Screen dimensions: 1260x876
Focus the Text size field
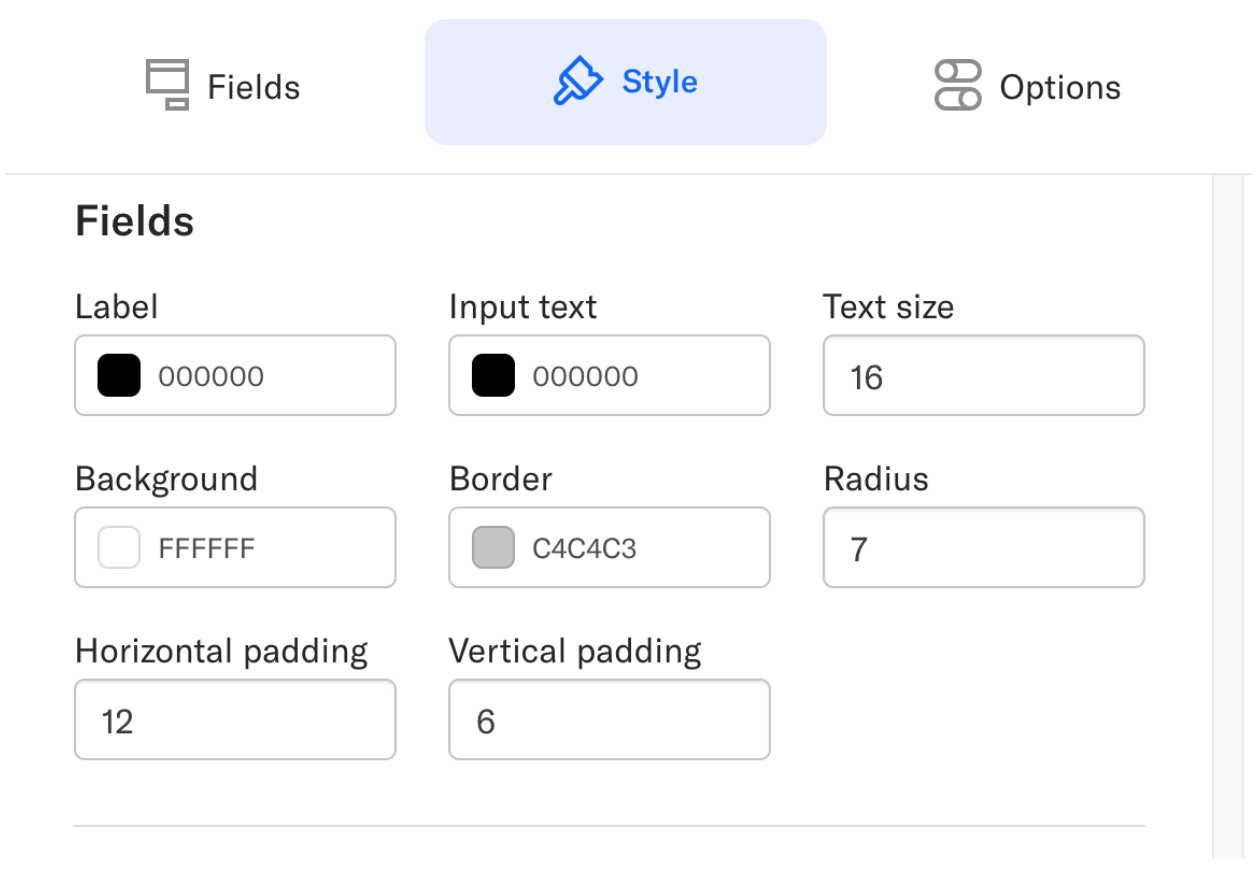(984, 375)
